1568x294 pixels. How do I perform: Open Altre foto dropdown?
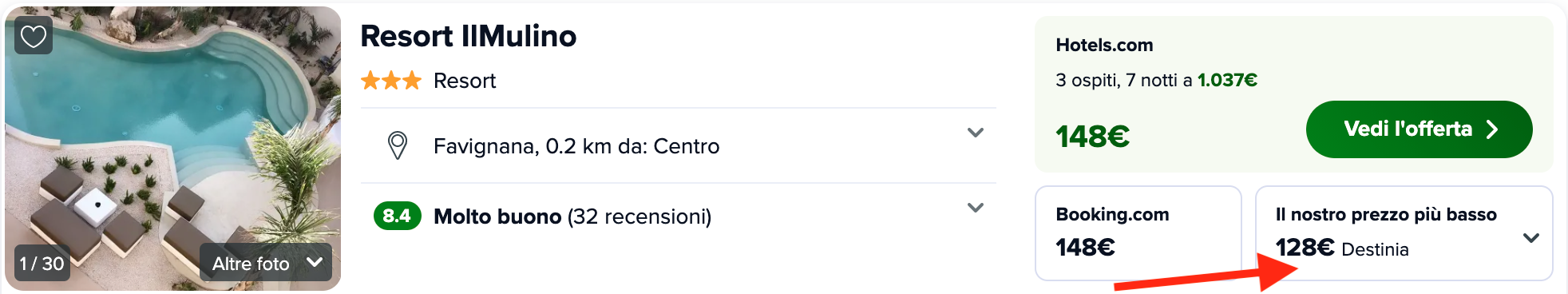[x=266, y=263]
